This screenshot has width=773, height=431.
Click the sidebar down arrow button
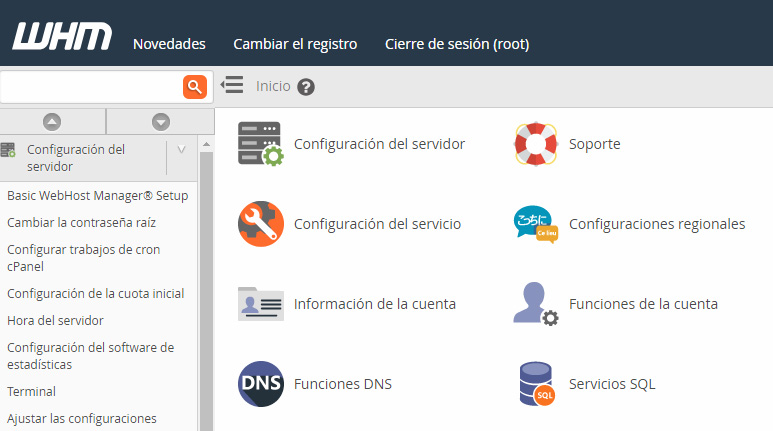pos(160,121)
